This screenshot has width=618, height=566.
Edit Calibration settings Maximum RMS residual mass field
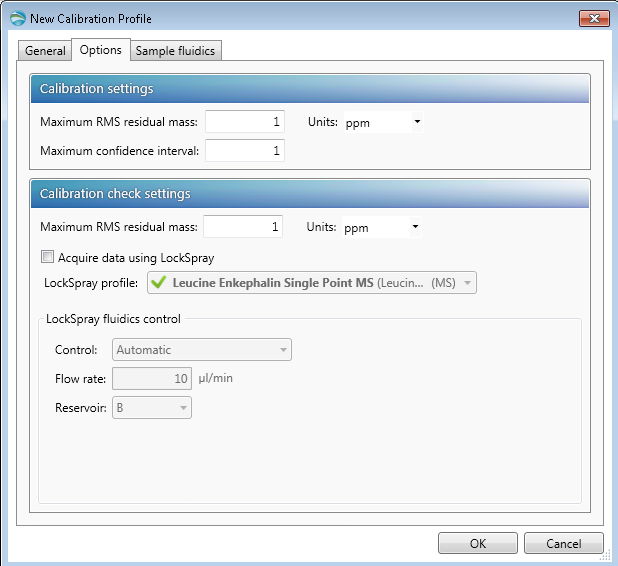[x=245, y=121]
